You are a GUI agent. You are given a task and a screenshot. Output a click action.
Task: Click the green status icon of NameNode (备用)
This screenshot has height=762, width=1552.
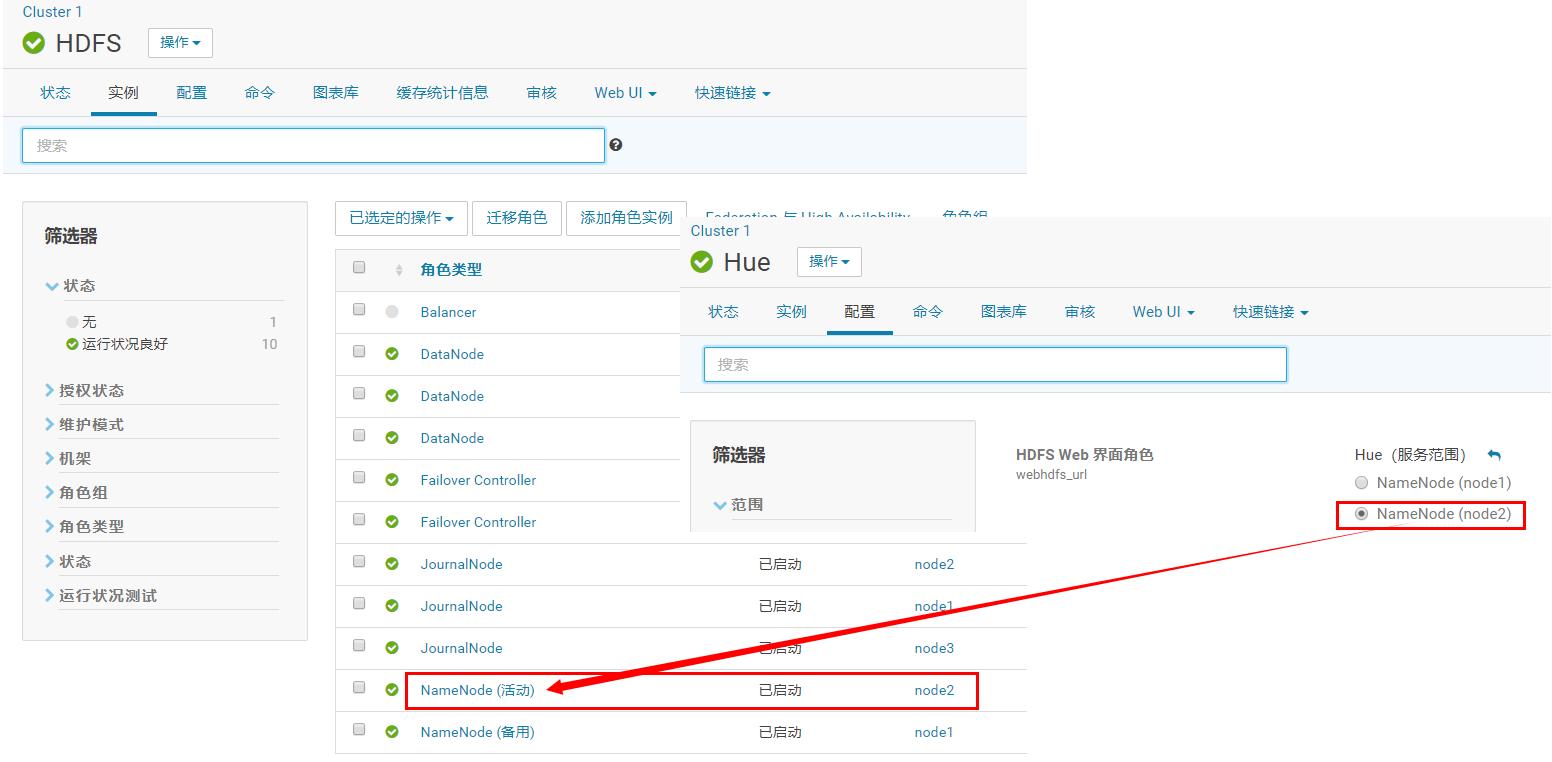pos(392,732)
